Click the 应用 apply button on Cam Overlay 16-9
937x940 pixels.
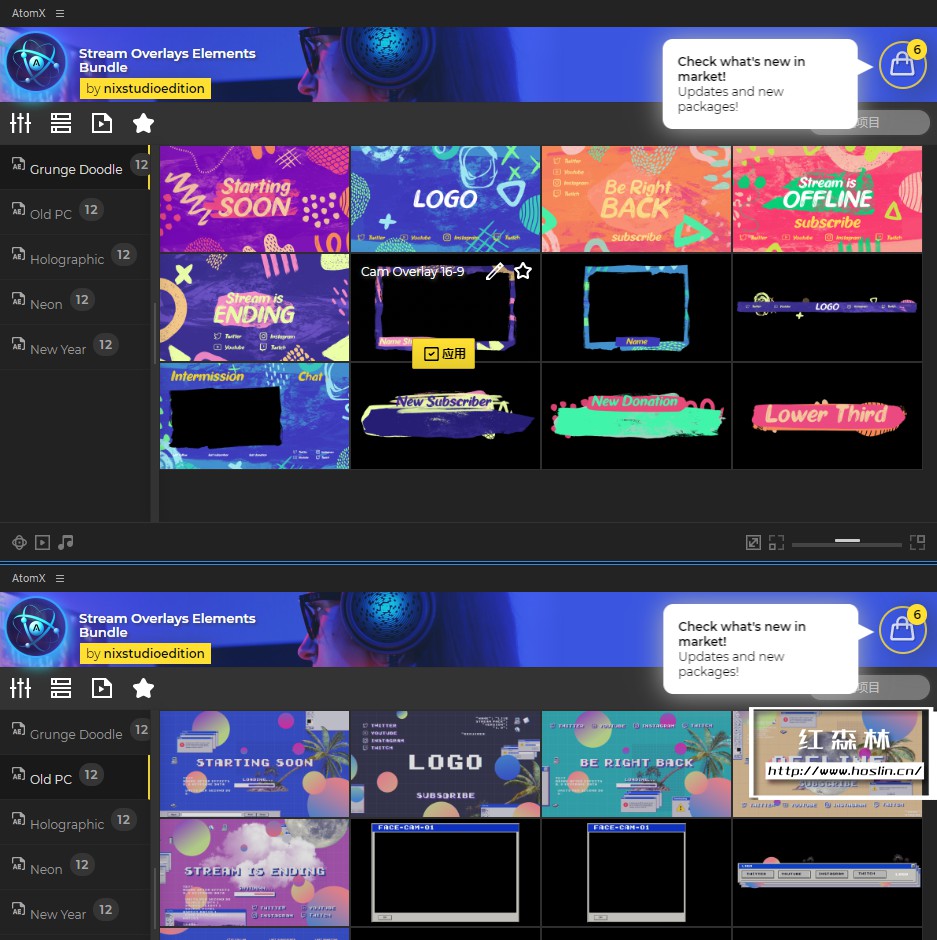[444, 354]
